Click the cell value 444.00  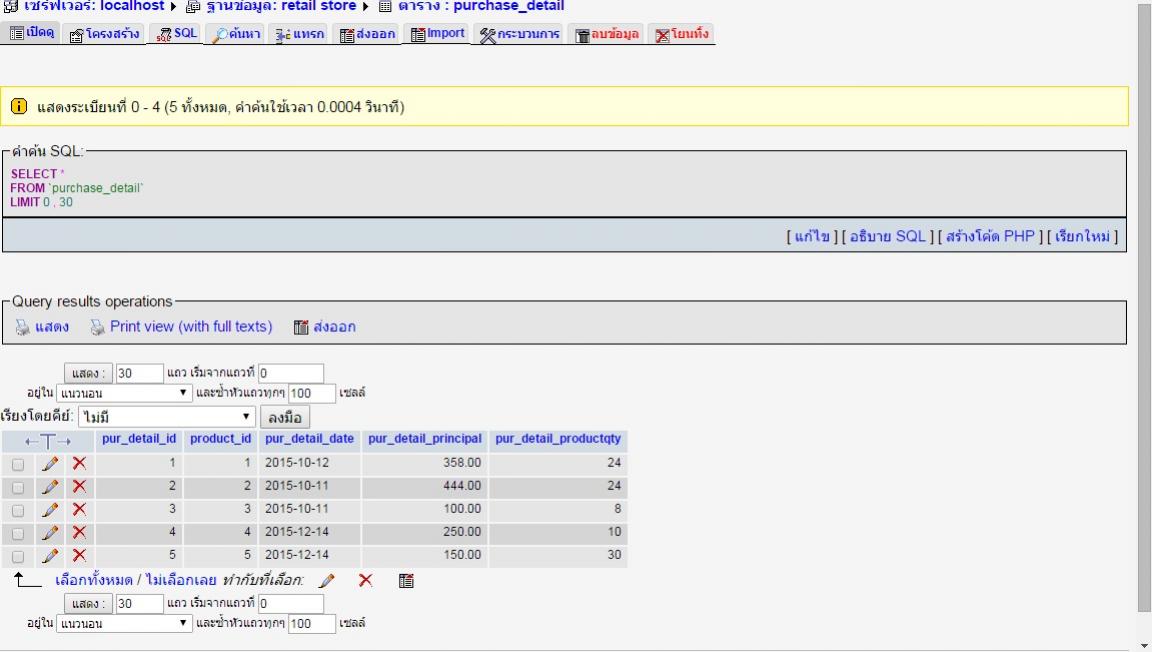(462, 486)
